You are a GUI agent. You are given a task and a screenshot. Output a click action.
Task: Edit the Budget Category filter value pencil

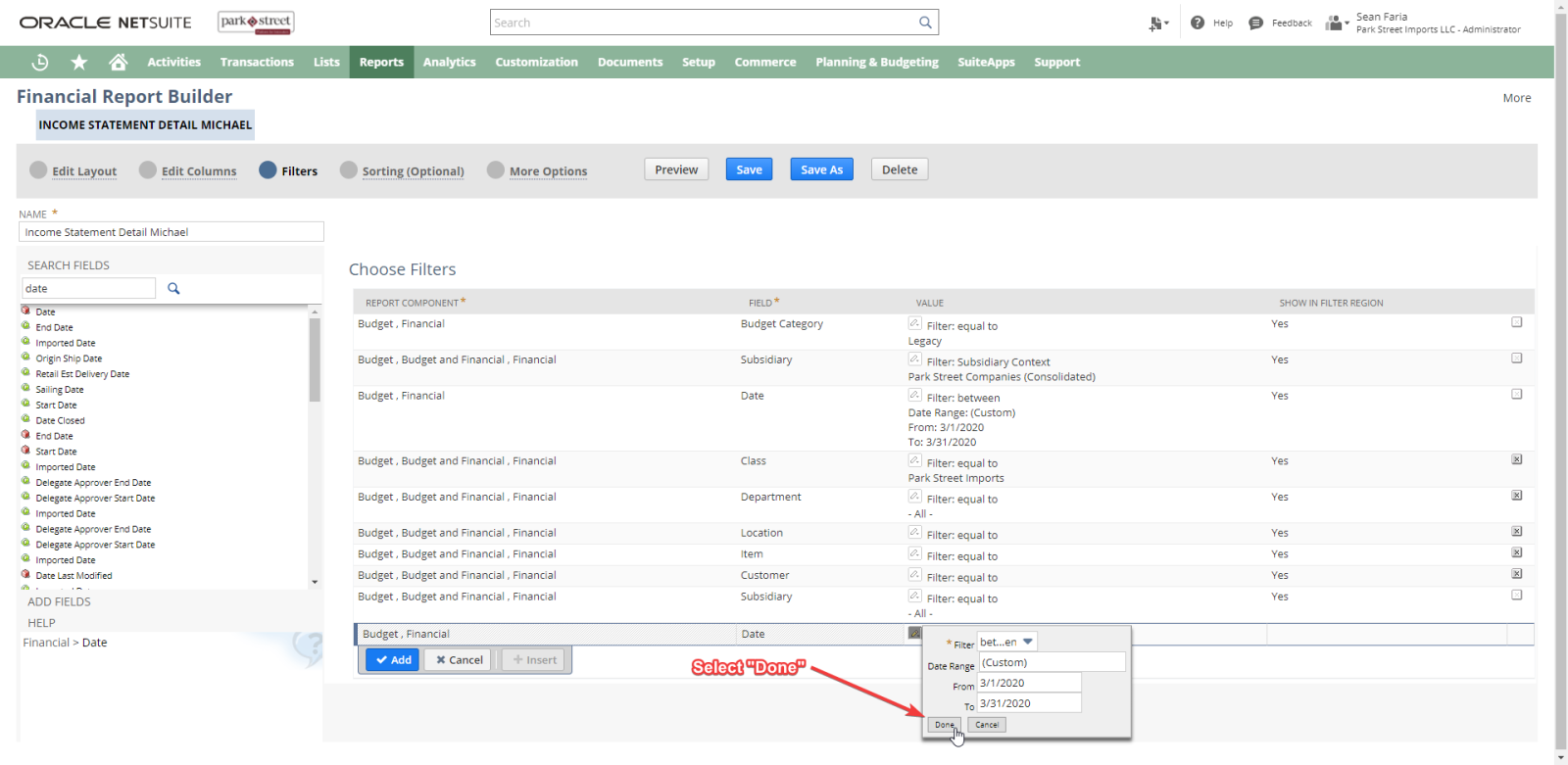tap(914, 322)
